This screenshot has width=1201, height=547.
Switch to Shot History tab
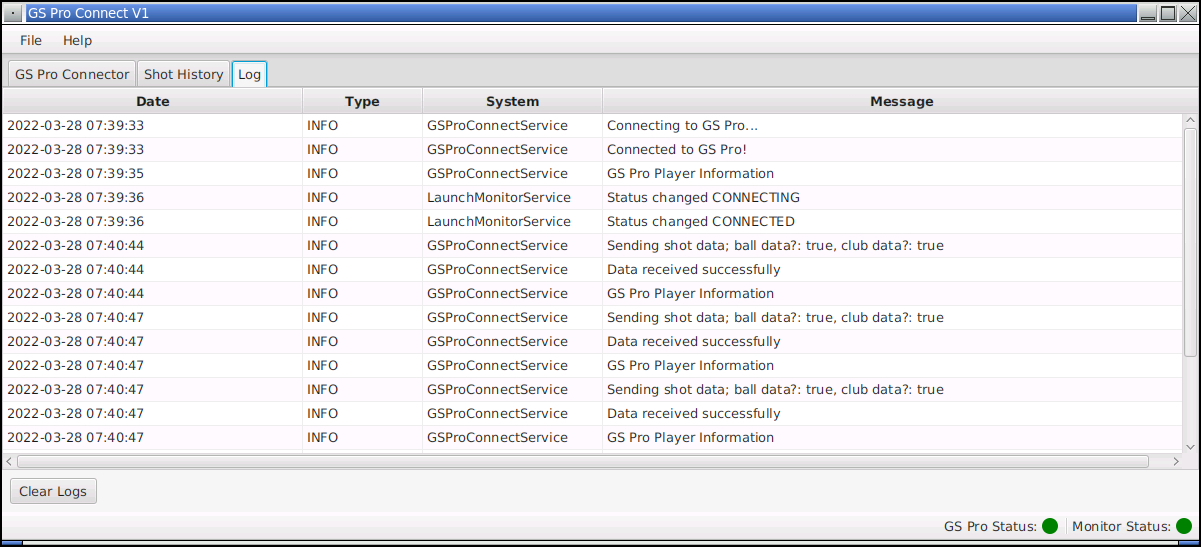pyautogui.click(x=183, y=74)
